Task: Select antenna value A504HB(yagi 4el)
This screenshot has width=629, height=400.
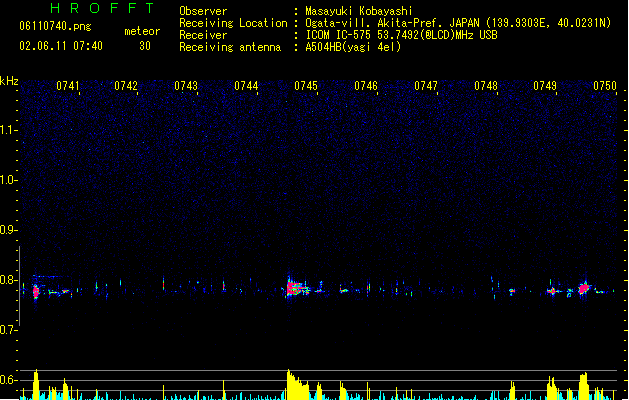Action: click(x=353, y=47)
